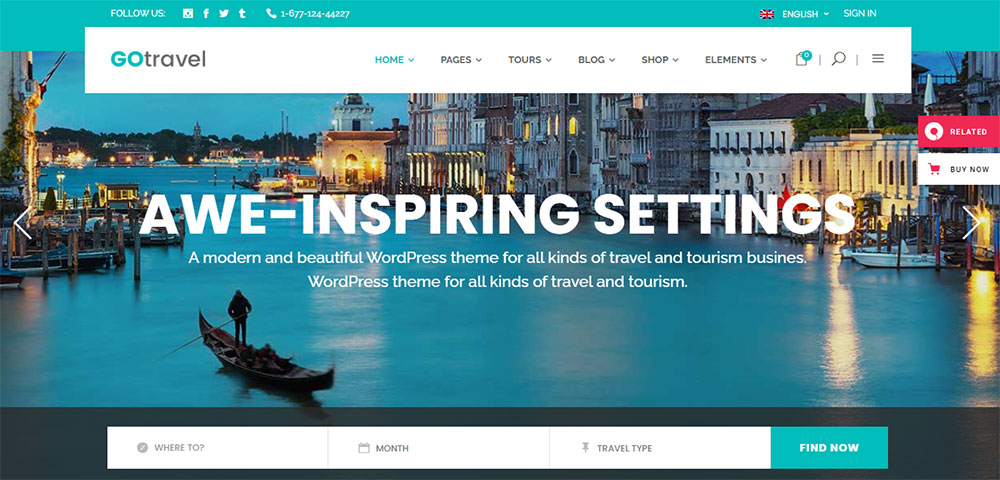This screenshot has height=480, width=1000.
Task: Expand the English language dropdown
Action: pos(795,13)
